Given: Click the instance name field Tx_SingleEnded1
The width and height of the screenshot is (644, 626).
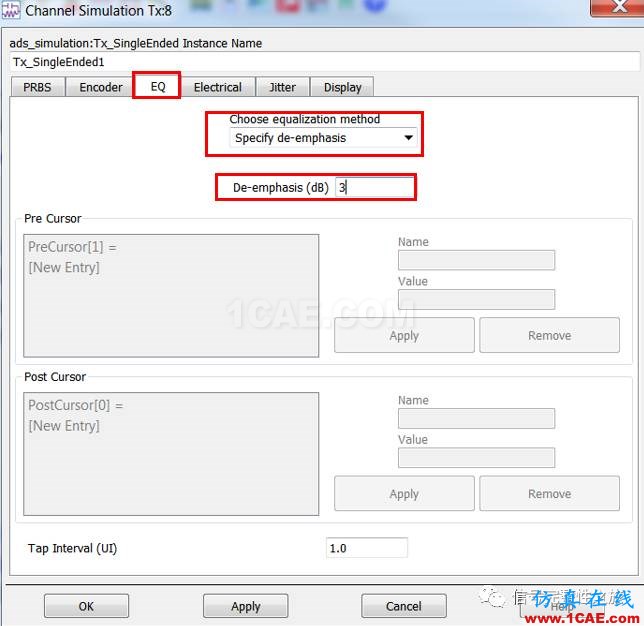Looking at the screenshot, I should coord(324,62).
